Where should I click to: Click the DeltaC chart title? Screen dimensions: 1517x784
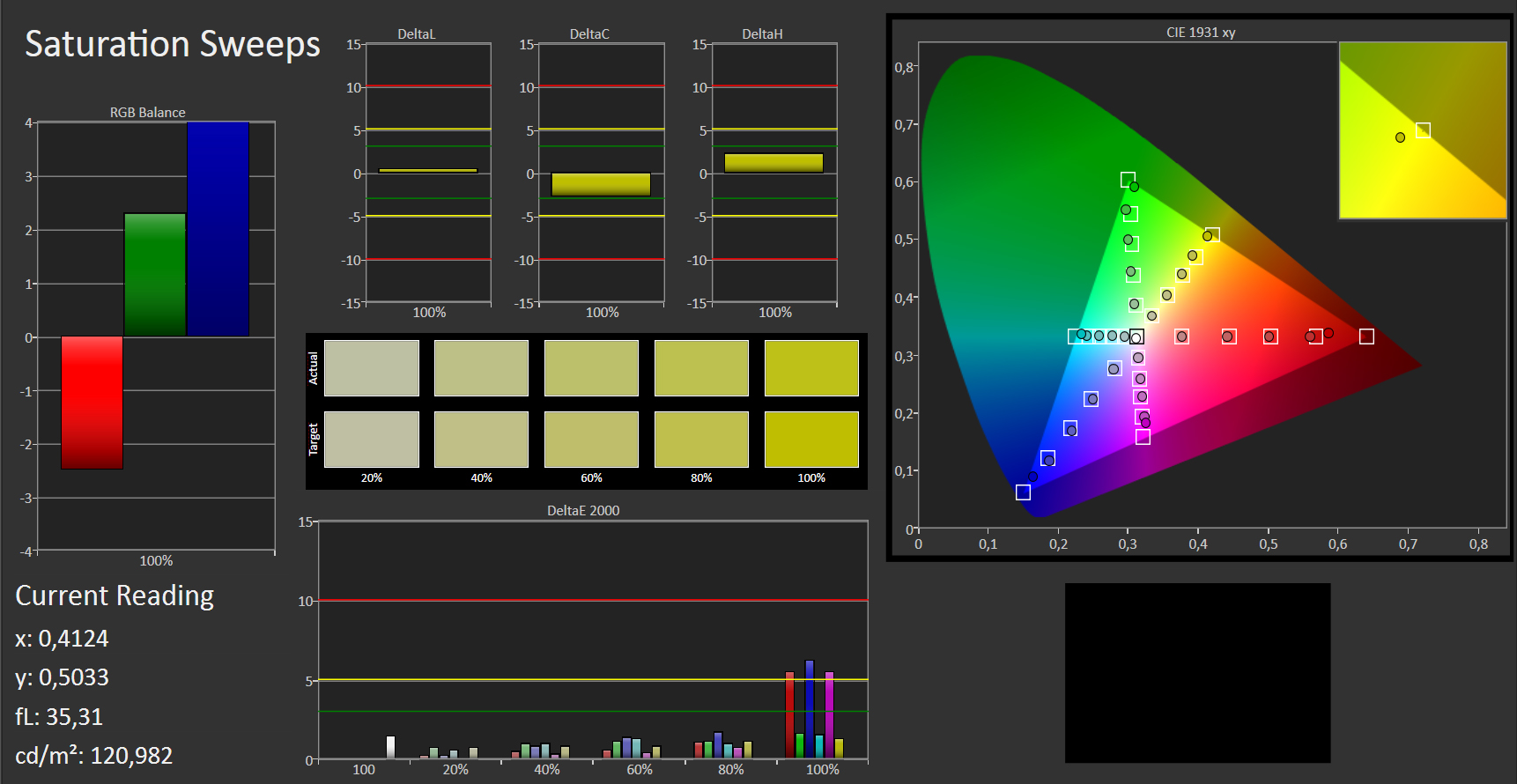click(x=589, y=34)
